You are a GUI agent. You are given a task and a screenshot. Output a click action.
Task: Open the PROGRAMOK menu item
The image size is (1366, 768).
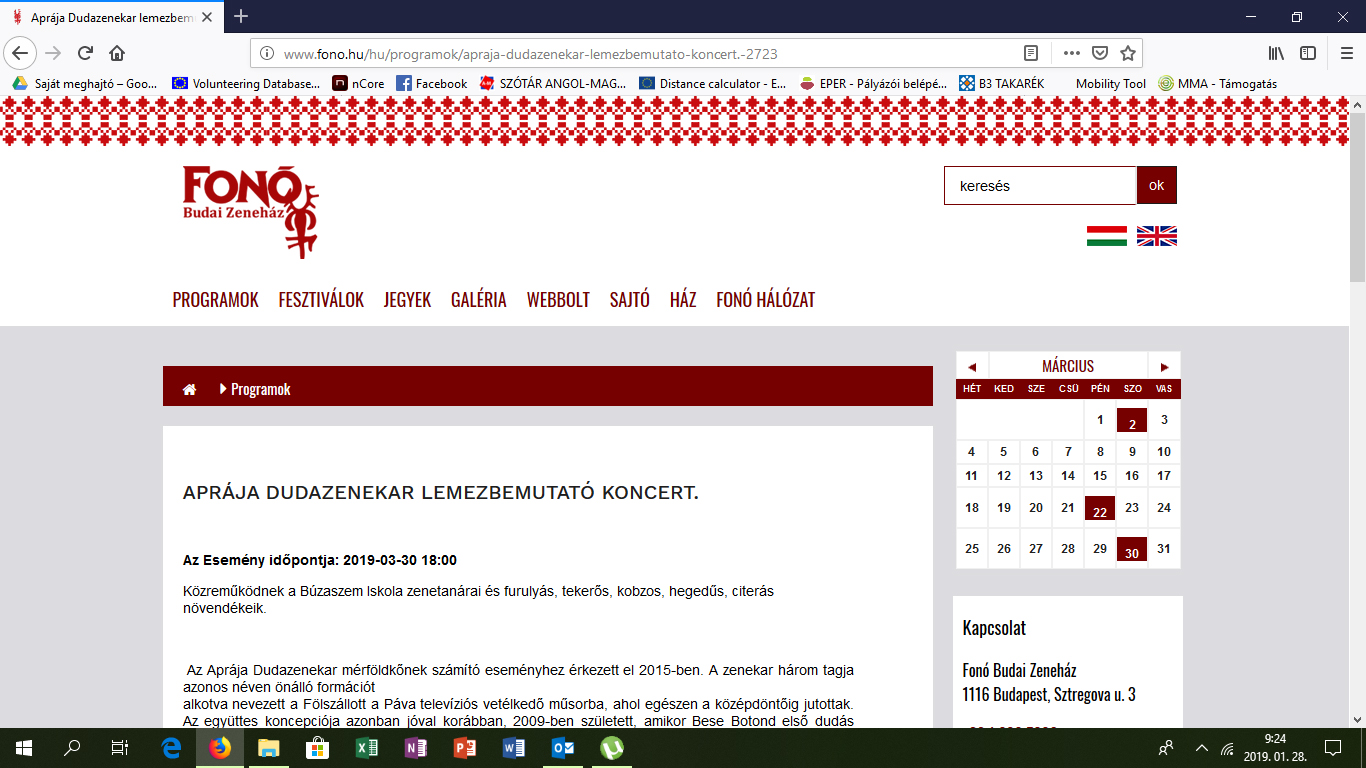(215, 300)
